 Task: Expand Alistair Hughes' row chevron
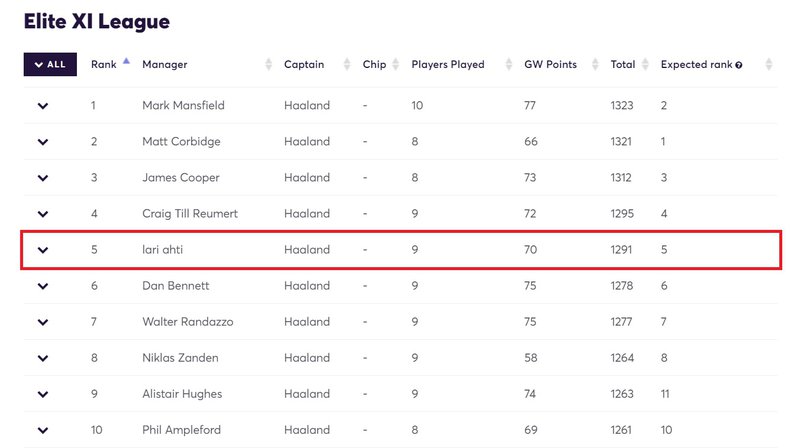pyautogui.click(x=43, y=394)
